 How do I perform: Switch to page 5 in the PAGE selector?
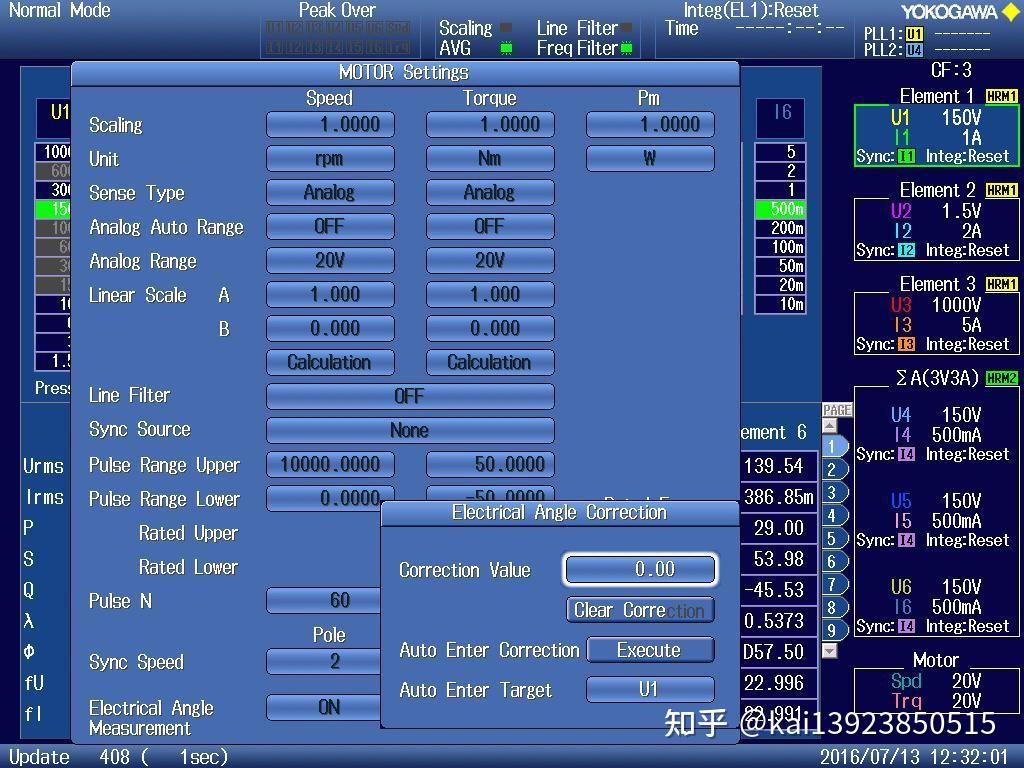(834, 538)
